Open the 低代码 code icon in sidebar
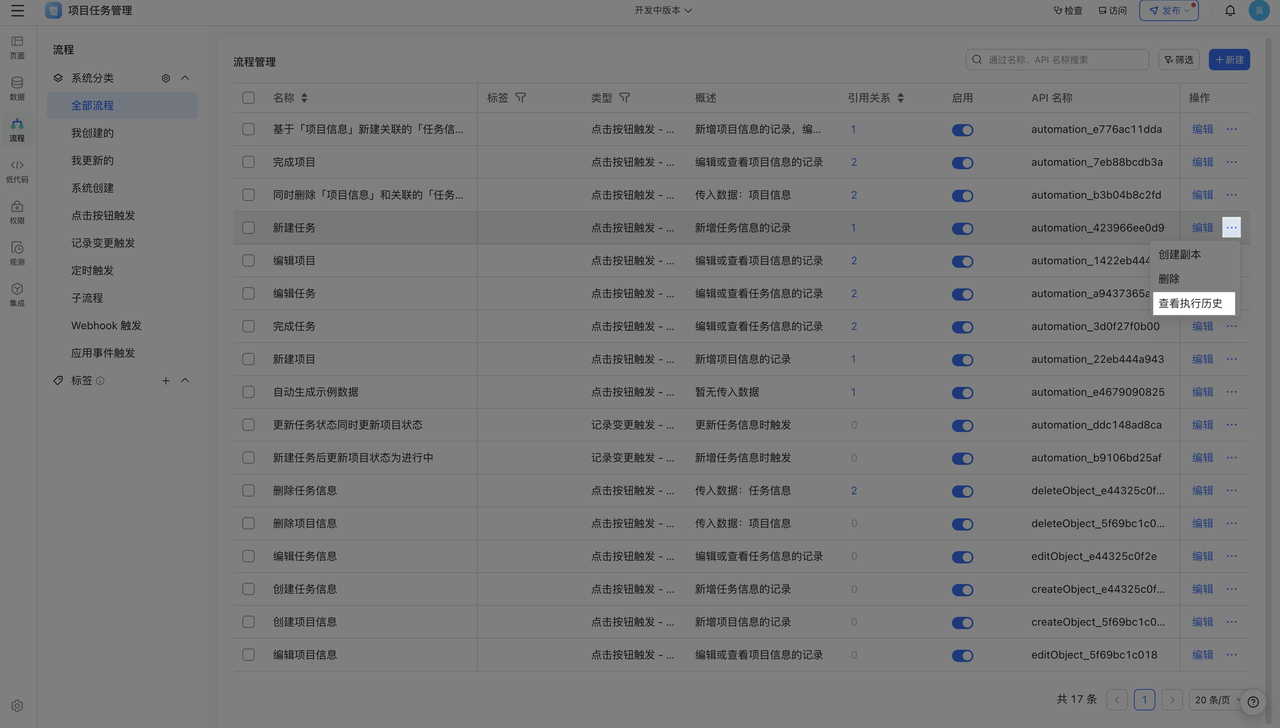The height and width of the screenshot is (728, 1280). coord(17,170)
